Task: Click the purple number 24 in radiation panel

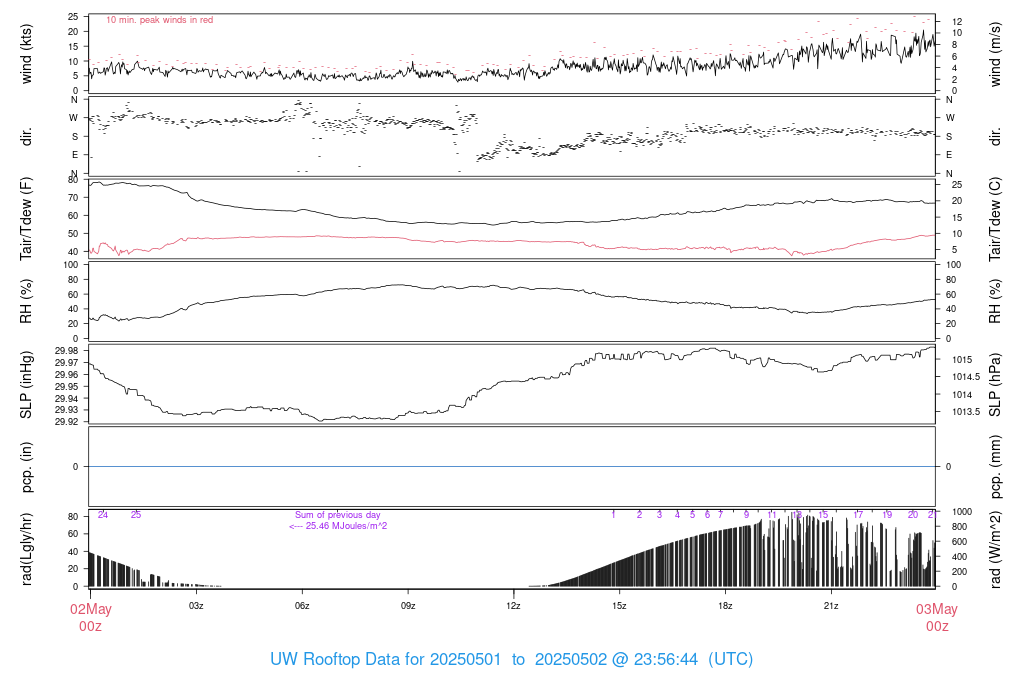Action: [103, 515]
